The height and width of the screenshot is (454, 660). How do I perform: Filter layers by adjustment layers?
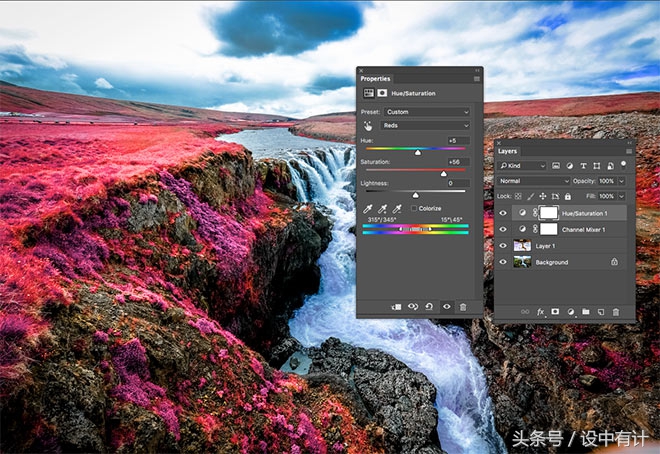pyautogui.click(x=570, y=166)
